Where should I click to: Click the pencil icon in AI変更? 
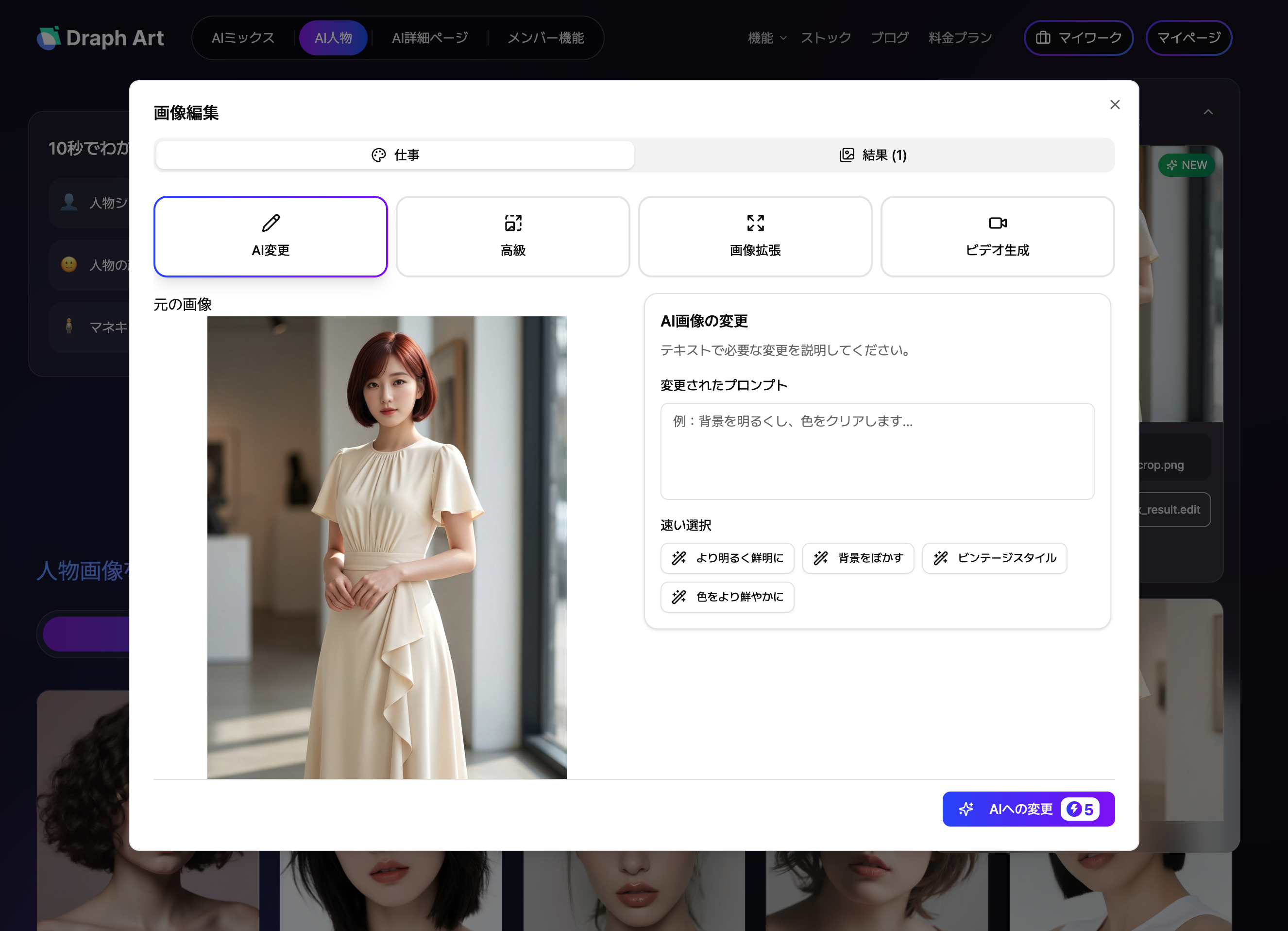tap(271, 223)
